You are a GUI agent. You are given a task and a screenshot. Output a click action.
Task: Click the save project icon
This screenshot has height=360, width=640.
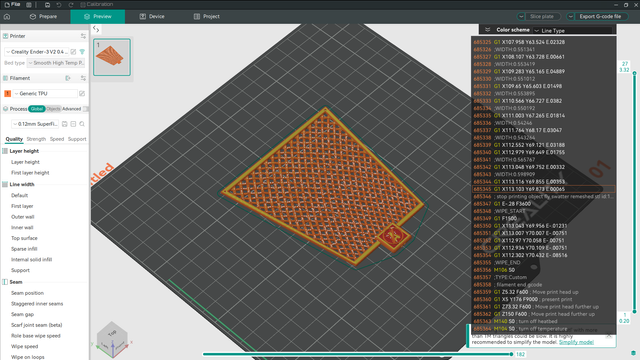tap(47, 4)
